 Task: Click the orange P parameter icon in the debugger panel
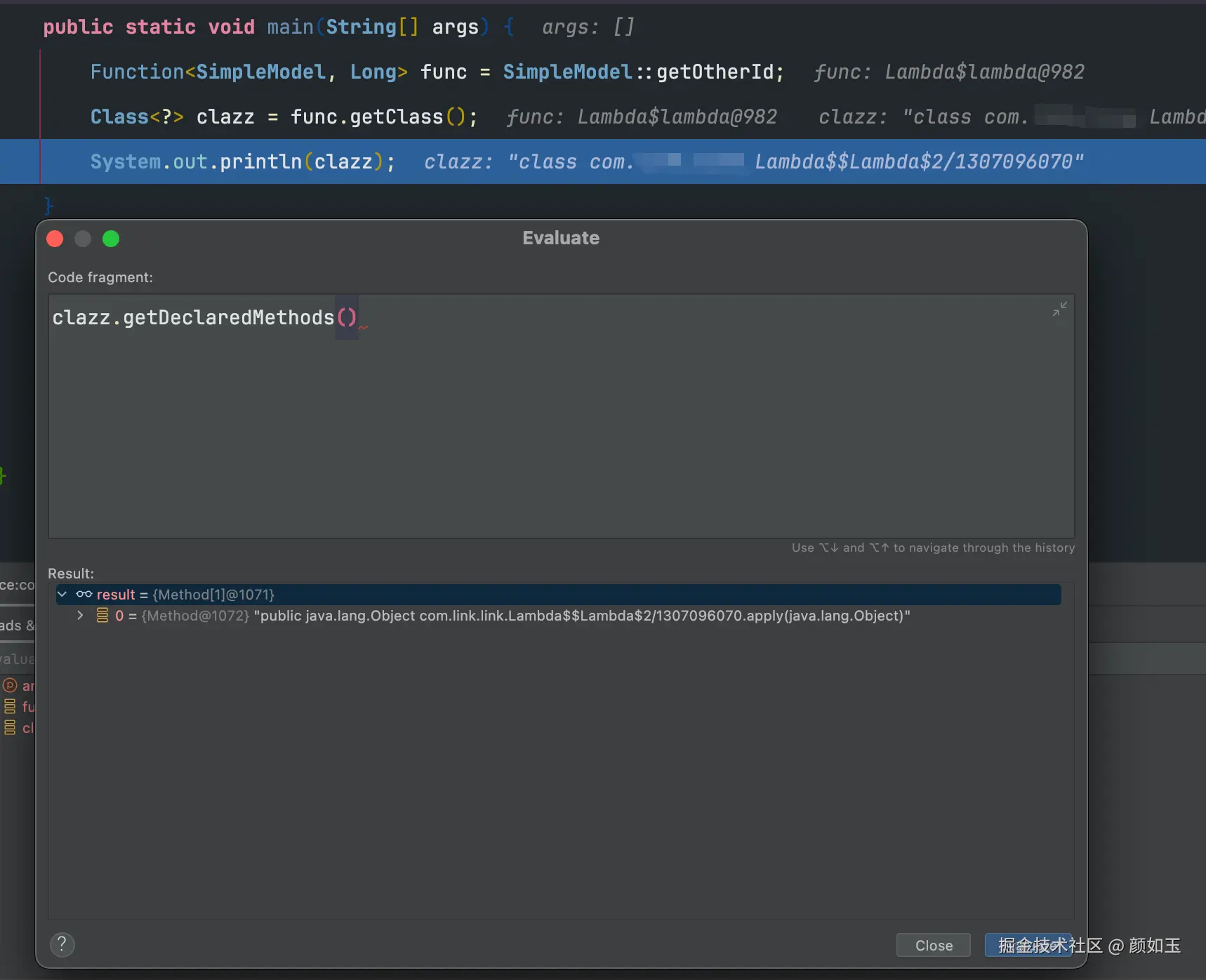[10, 685]
